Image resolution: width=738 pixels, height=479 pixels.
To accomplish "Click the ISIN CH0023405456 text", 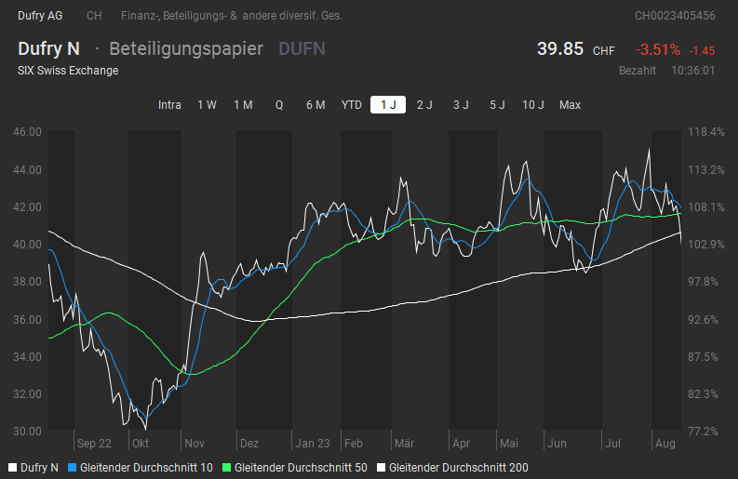I will 675,16.
